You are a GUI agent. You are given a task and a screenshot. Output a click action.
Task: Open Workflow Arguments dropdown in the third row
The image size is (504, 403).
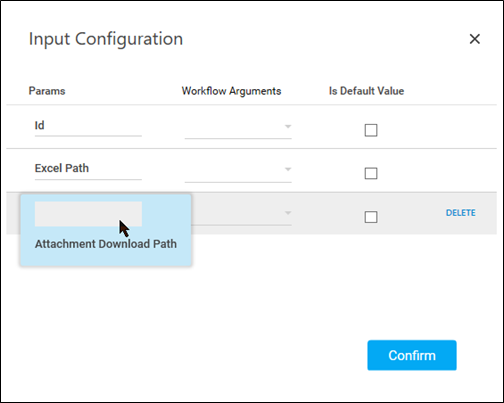click(241, 214)
